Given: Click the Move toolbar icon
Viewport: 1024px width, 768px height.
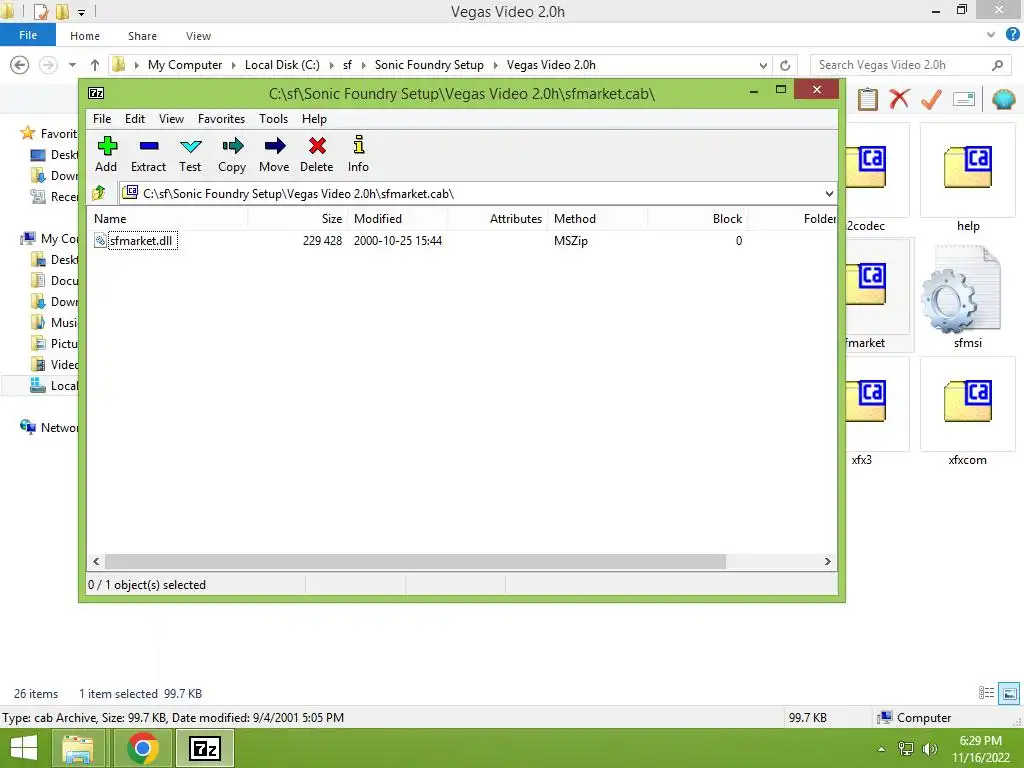Looking at the screenshot, I should coord(274,154).
